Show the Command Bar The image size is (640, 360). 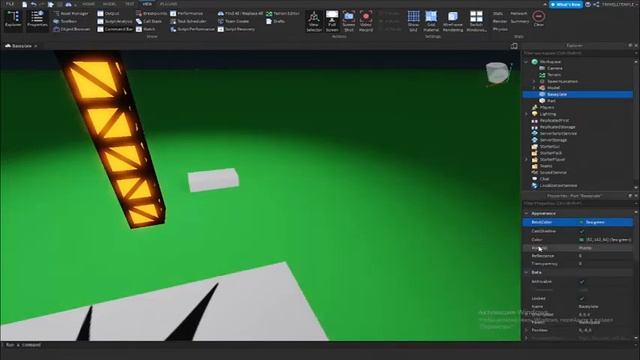pos(115,29)
